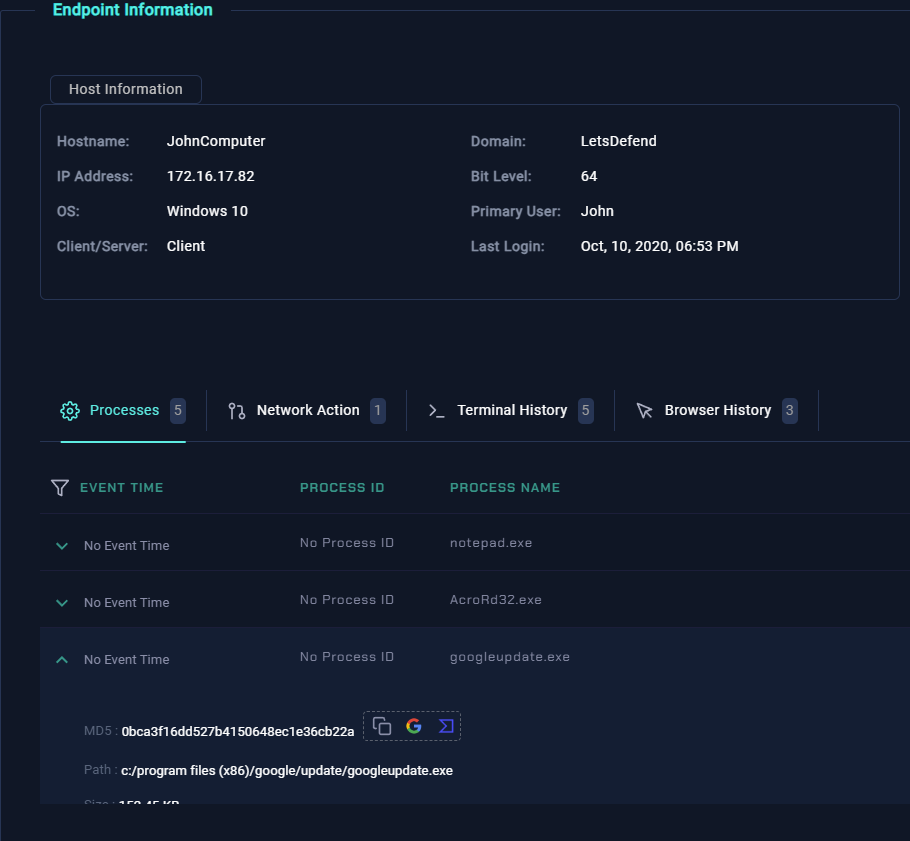Expand the notepad.exe process row
This screenshot has height=841, width=910.
62,546
